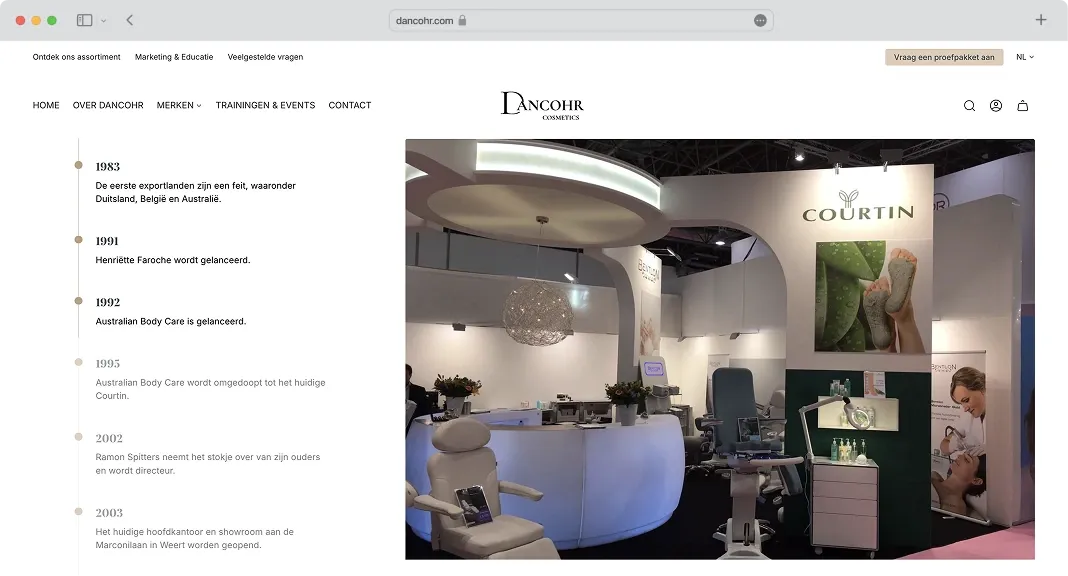Image resolution: width=1068 pixels, height=576 pixels.
Task: Open the Marketing & Educatie link
Action: 174,57
